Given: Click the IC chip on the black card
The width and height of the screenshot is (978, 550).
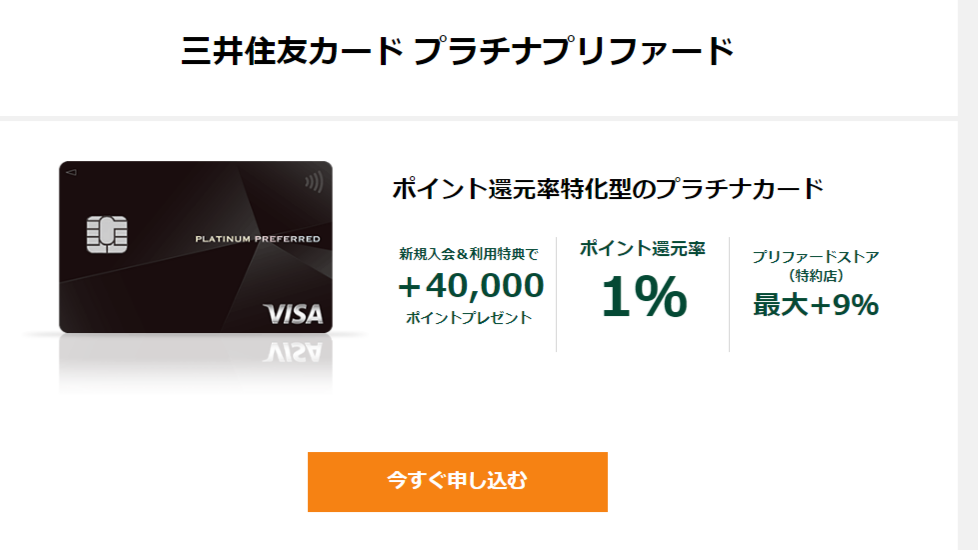Looking at the screenshot, I should tap(107, 234).
